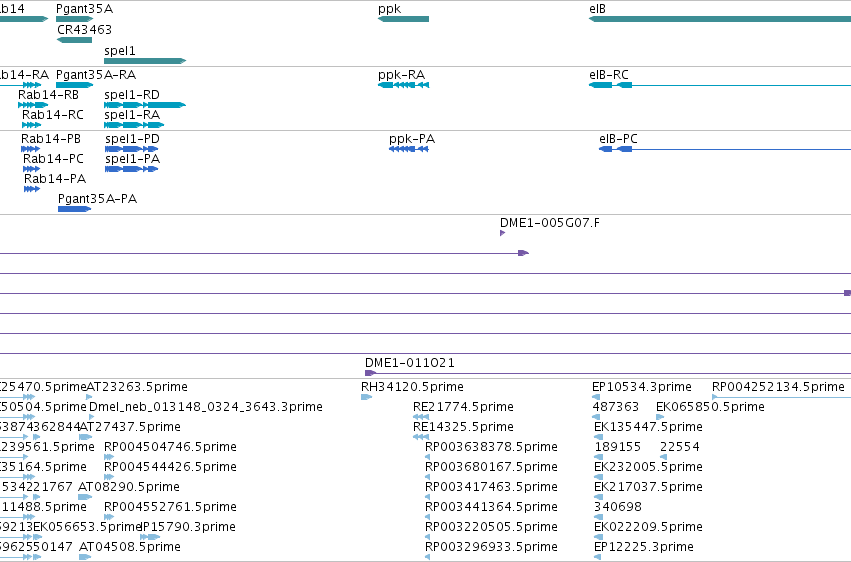
Task: Select the elB gene feature
Action: pyautogui.click(x=720, y=19)
